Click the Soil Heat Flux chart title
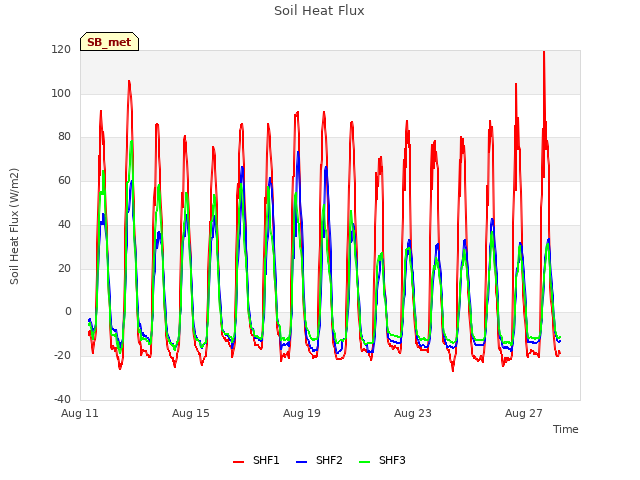This screenshot has height=480, width=640. pyautogui.click(x=319, y=11)
